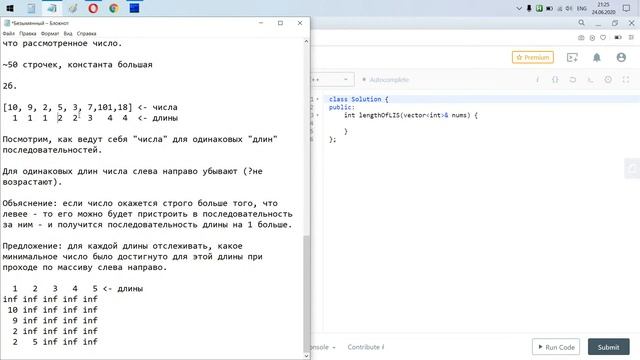Click the browser heart bookmark icon
This screenshot has height=360, width=640.
click(603, 38)
